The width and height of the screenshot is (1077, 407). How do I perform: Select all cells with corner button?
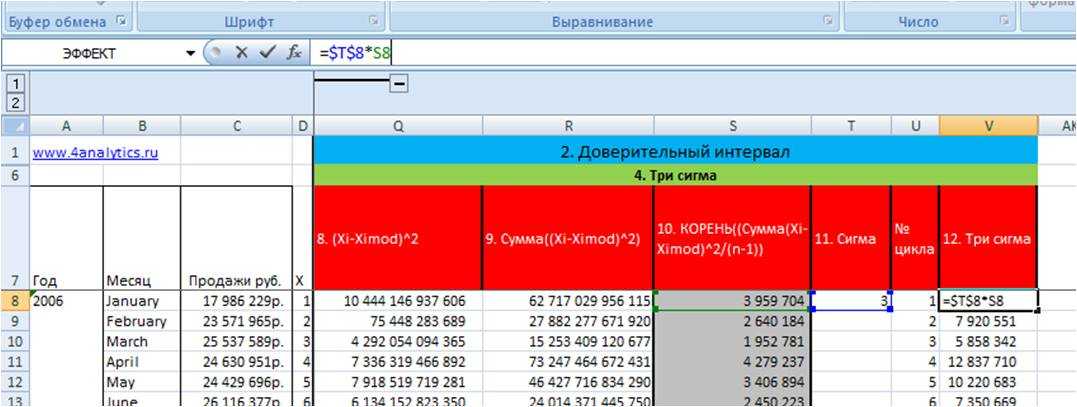tap(15, 126)
